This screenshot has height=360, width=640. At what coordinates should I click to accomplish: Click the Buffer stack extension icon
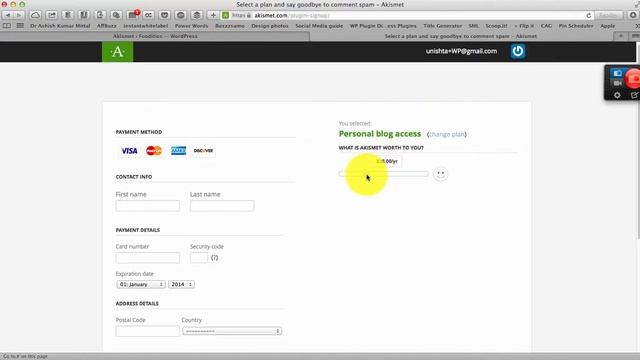[197, 15]
